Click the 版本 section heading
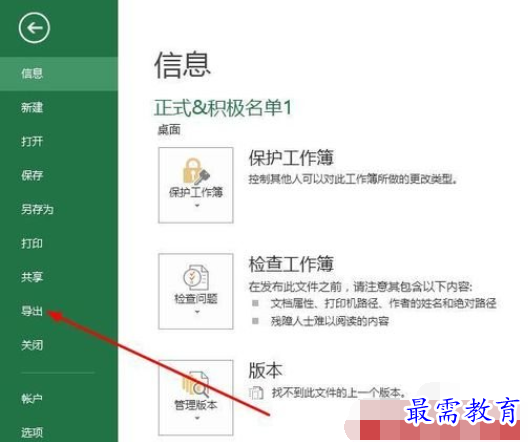This screenshot has width=528, height=442. 265,371
